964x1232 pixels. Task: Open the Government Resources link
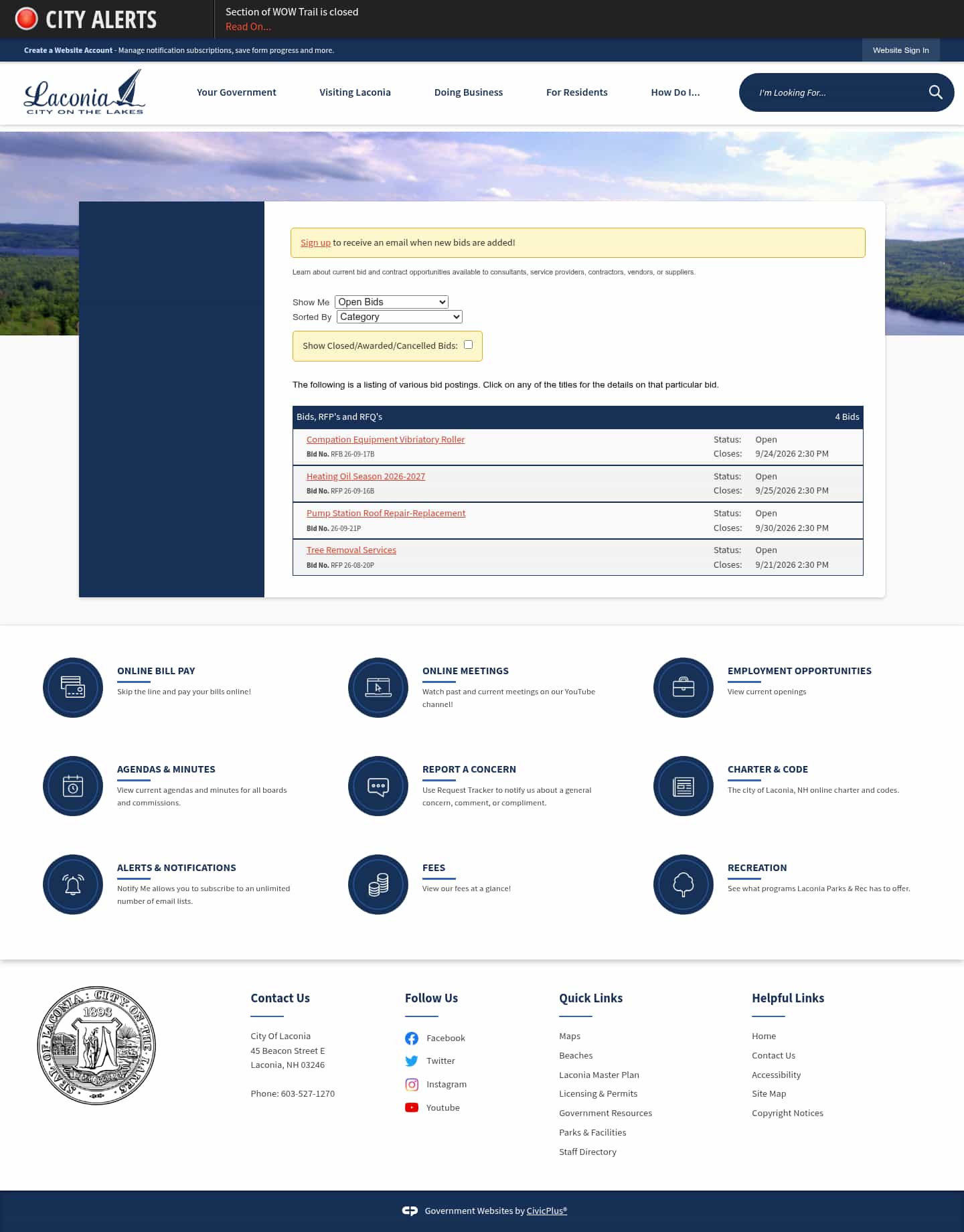(x=606, y=1113)
